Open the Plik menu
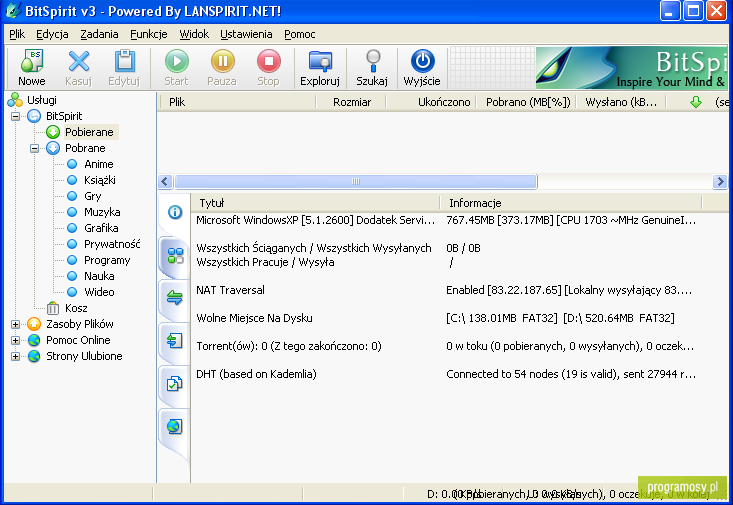 (17, 34)
